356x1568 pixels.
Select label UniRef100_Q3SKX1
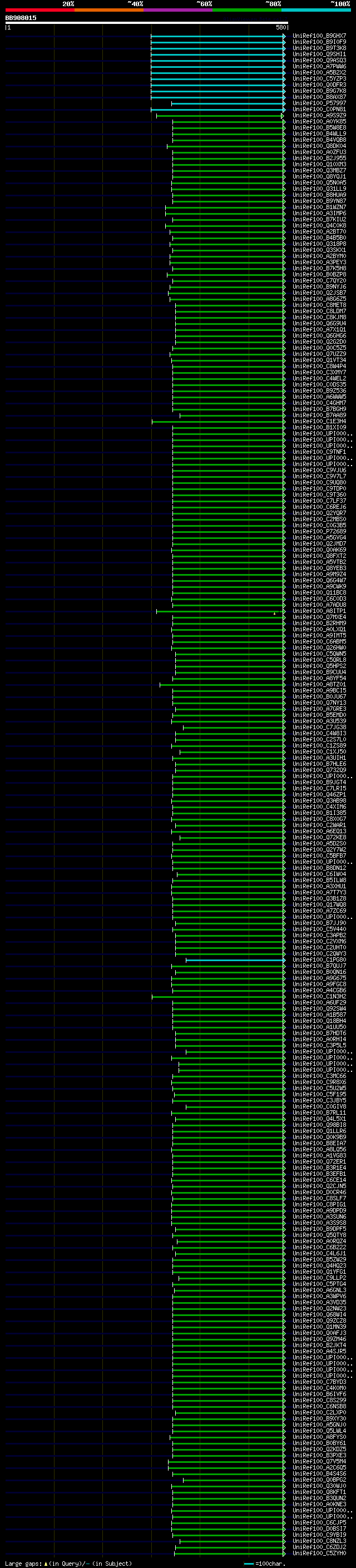click(x=319, y=250)
